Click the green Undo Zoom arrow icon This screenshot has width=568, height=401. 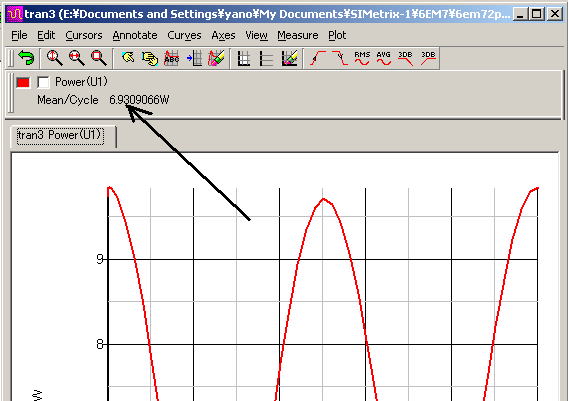26,58
